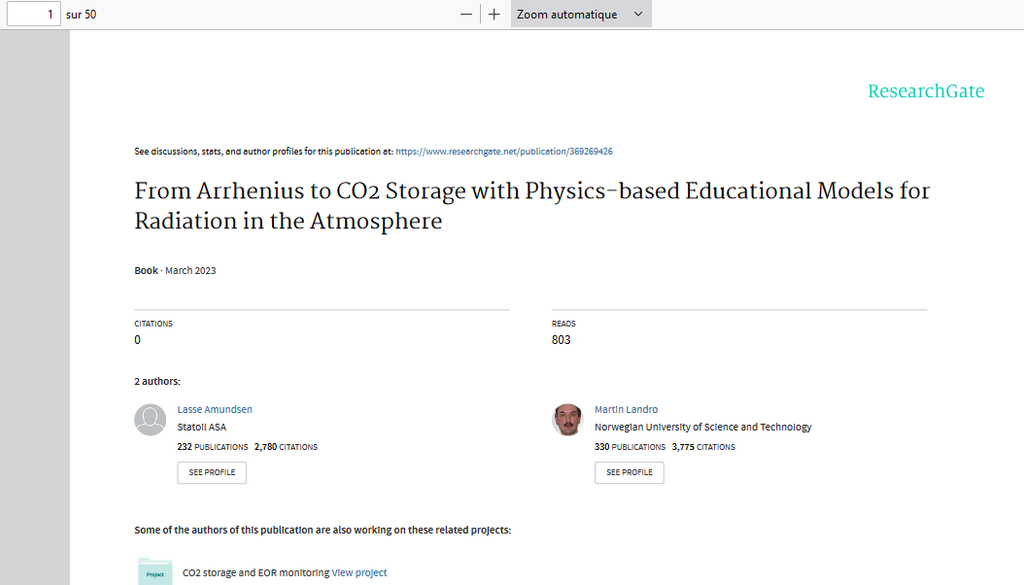Open the ResearchGate publication URL link
1024x585 pixels.
click(504, 151)
